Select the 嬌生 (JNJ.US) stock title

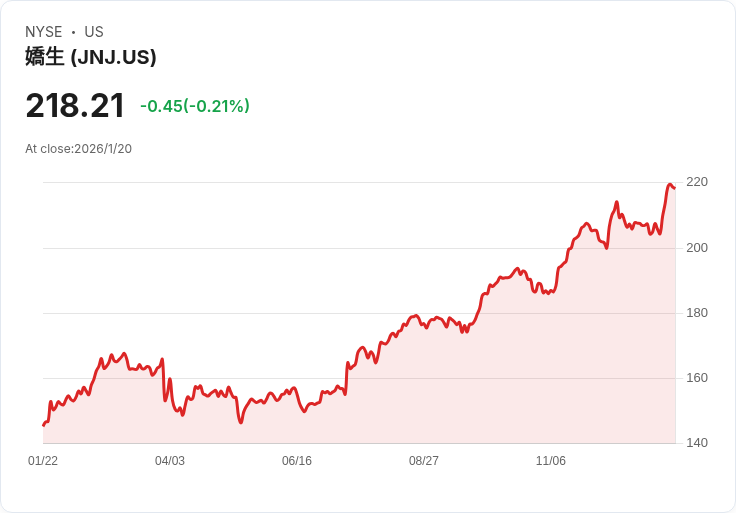91,57
